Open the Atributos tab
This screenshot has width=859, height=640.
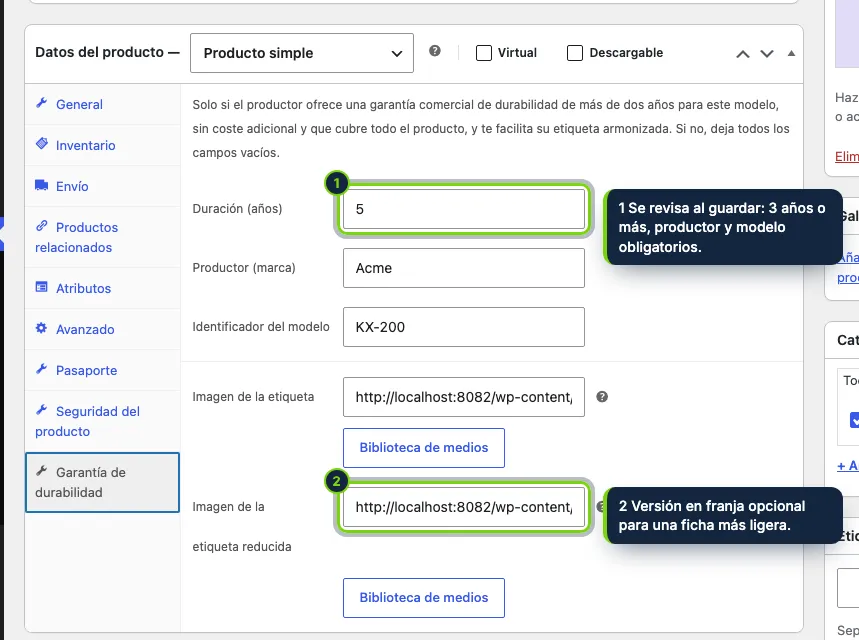click(102, 288)
